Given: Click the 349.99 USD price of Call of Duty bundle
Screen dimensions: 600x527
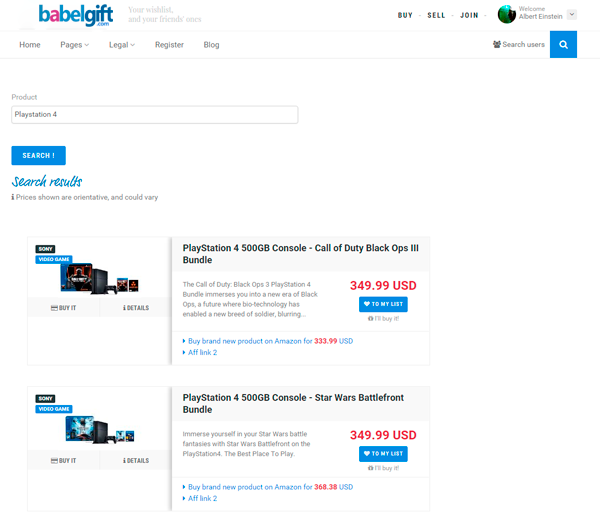Looking at the screenshot, I should point(383,286).
